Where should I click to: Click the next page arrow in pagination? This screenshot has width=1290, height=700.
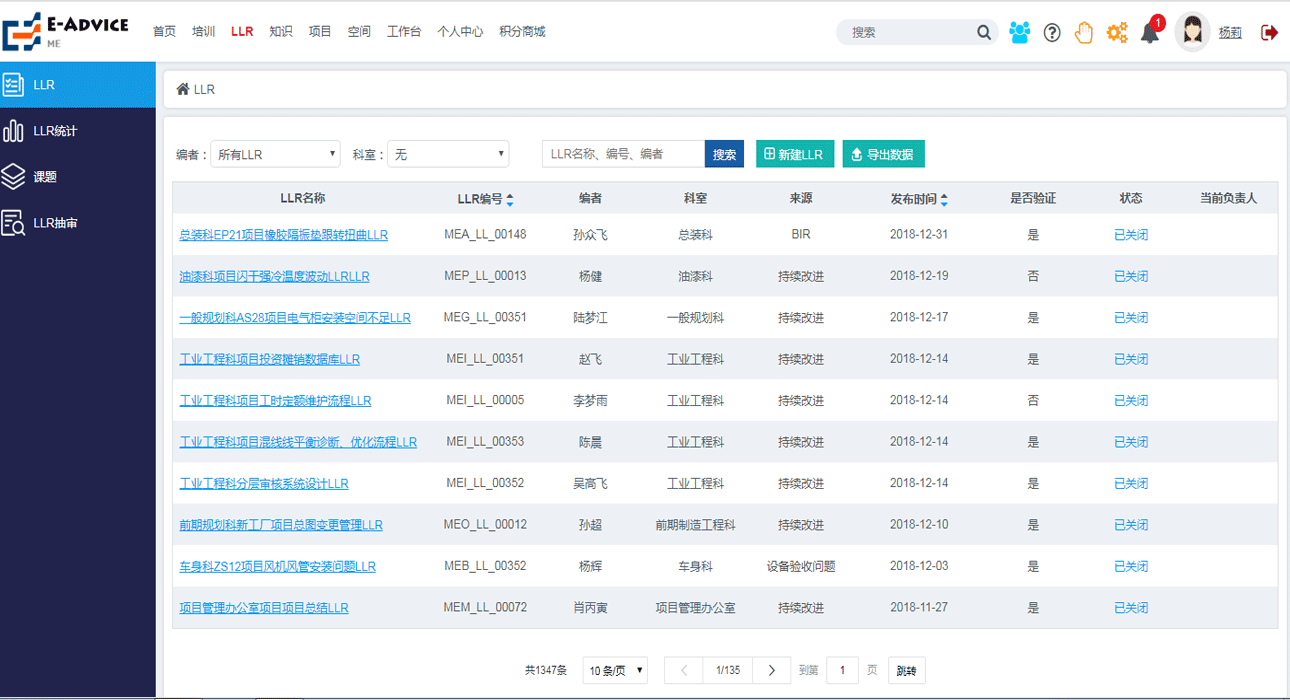pos(770,670)
